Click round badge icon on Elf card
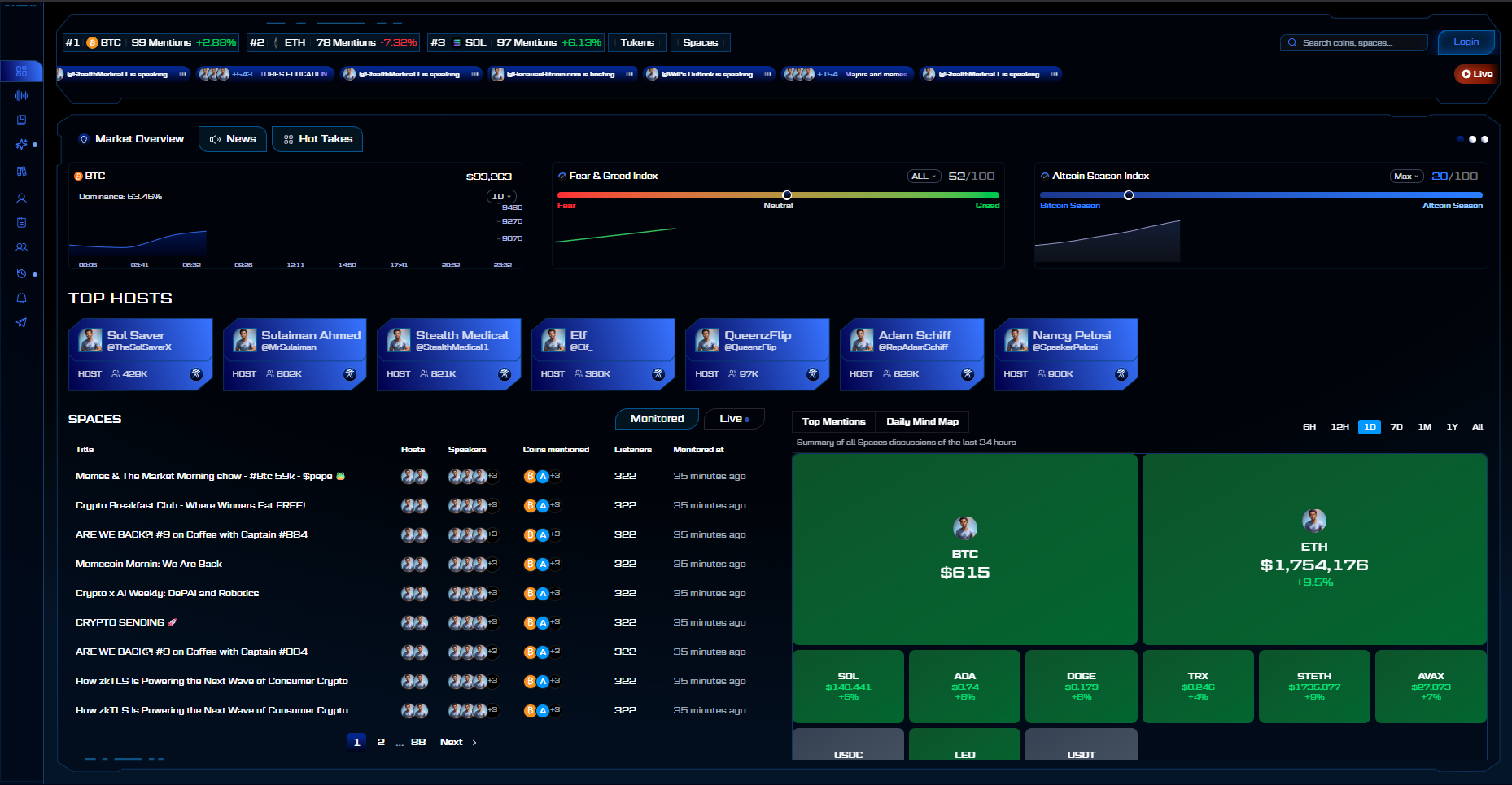Image resolution: width=1512 pixels, height=785 pixels. (x=658, y=374)
